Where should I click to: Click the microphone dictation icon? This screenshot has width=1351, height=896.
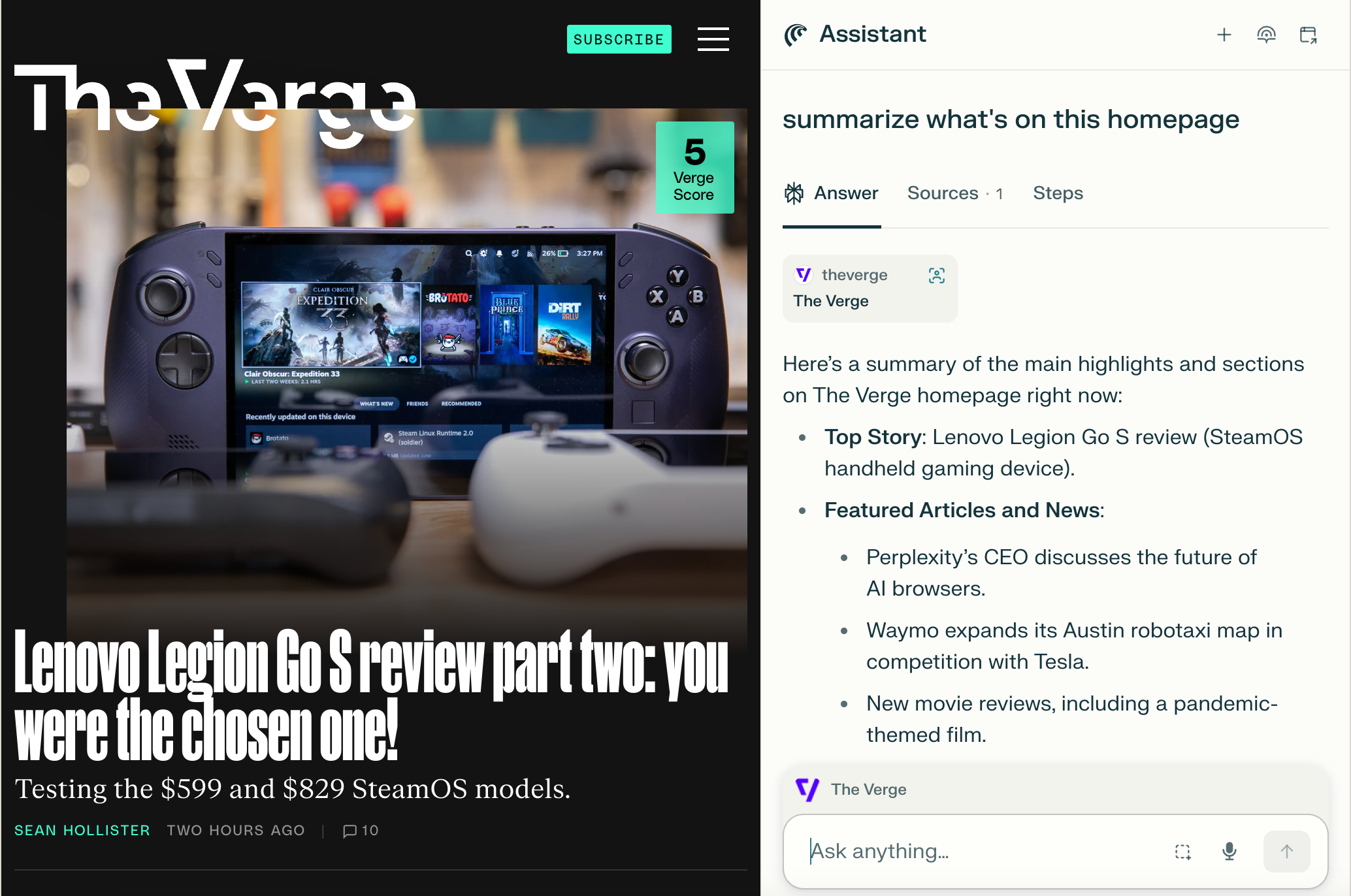[x=1229, y=851]
